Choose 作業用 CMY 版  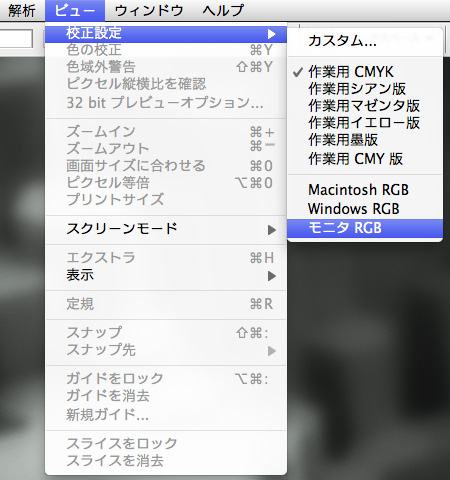pos(365,158)
